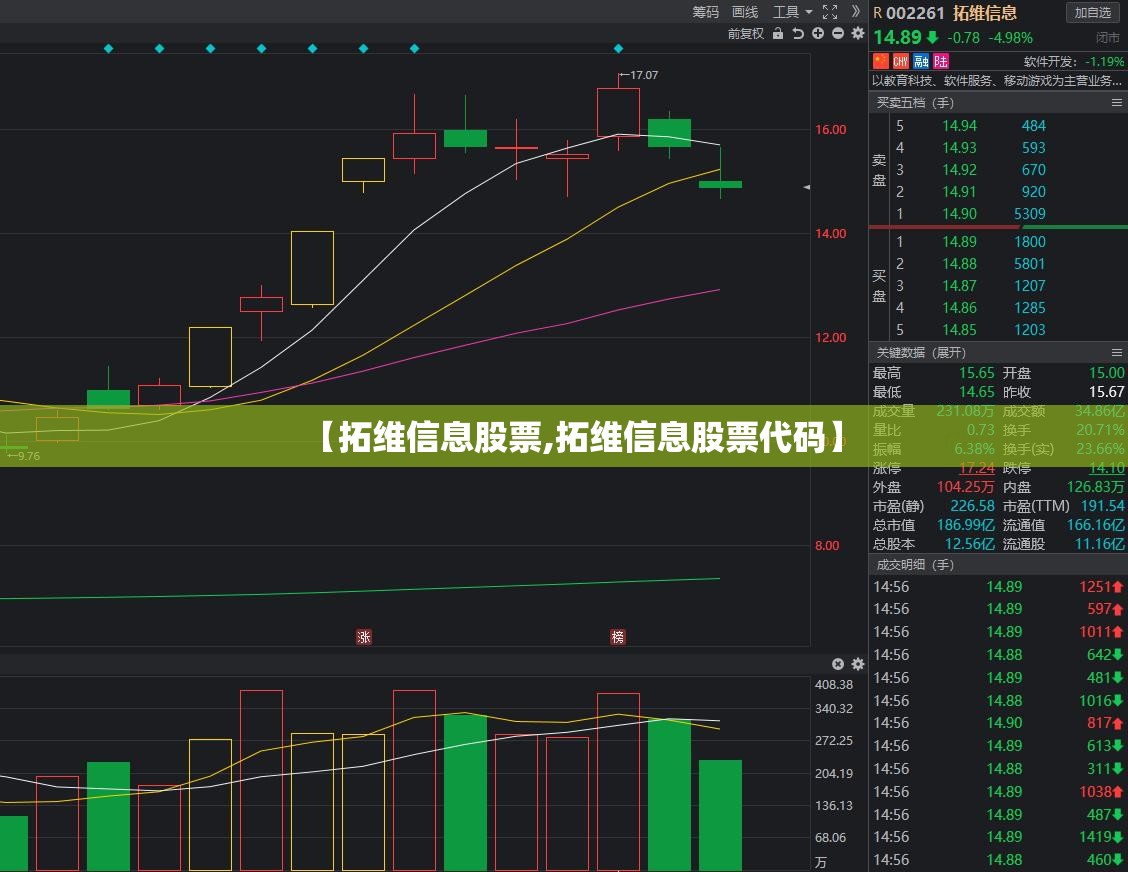Click the cyan diamond above the 17.07 candle
The image size is (1128, 872).
618,49
